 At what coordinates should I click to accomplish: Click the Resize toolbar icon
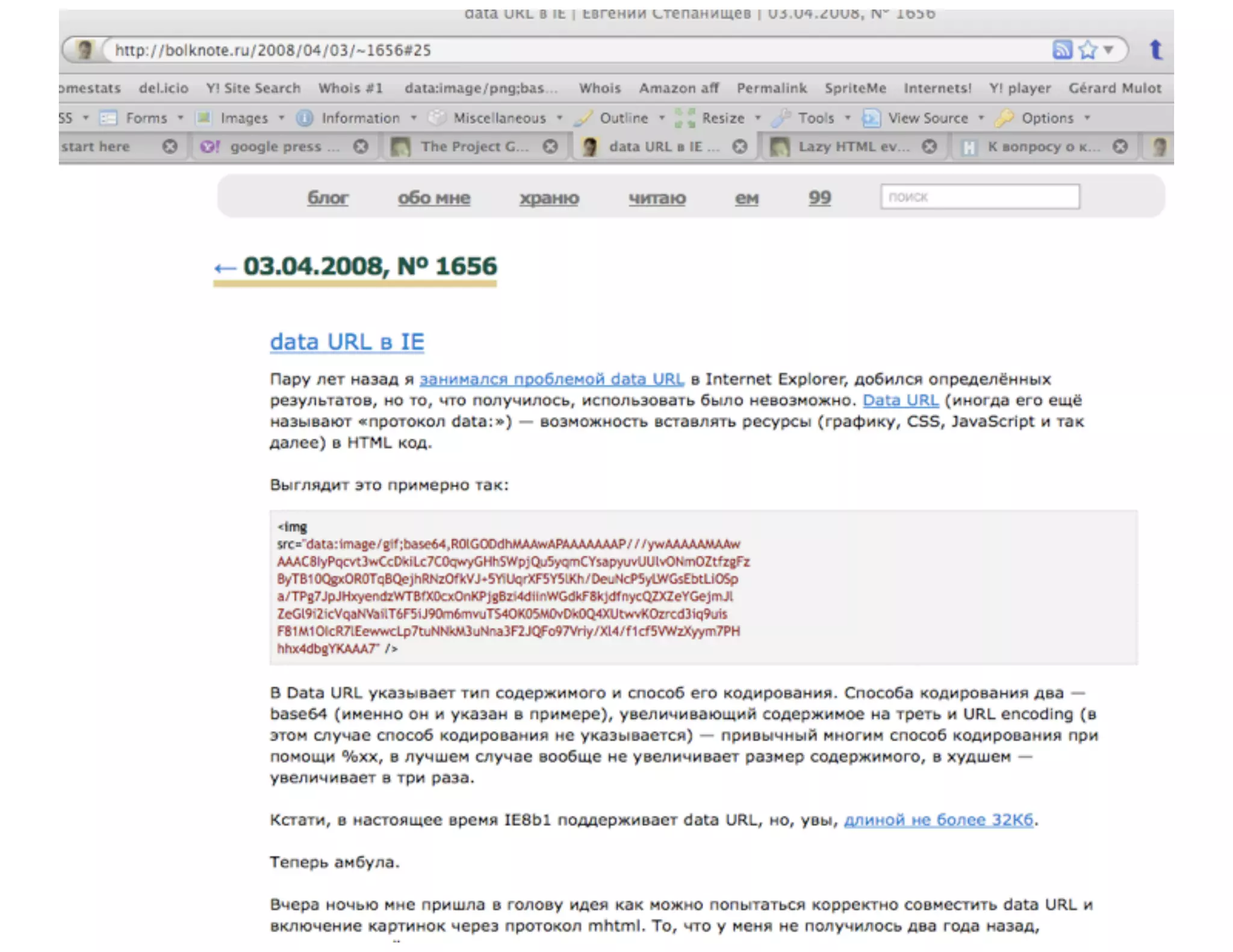tap(685, 118)
